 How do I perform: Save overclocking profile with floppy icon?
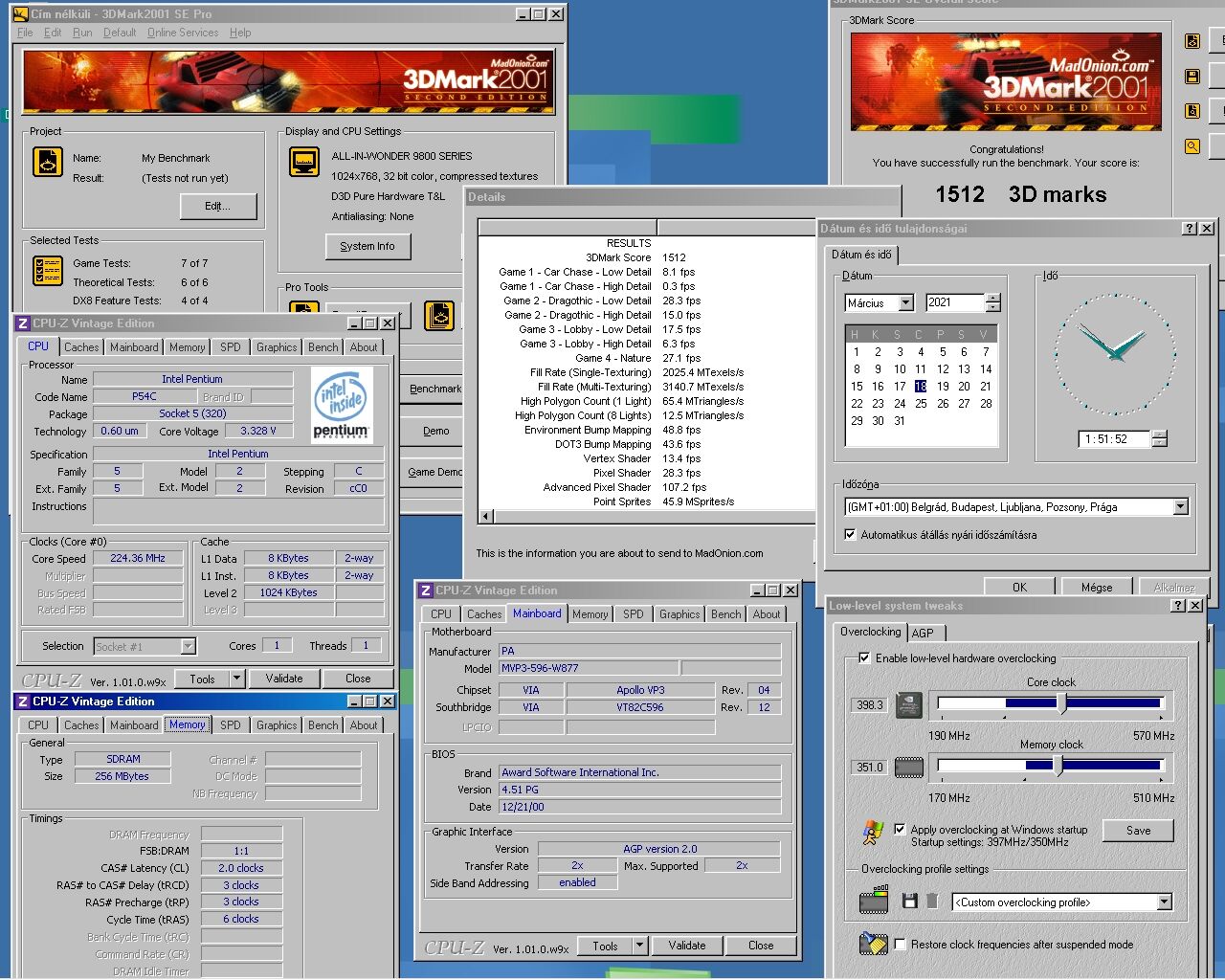(x=909, y=901)
